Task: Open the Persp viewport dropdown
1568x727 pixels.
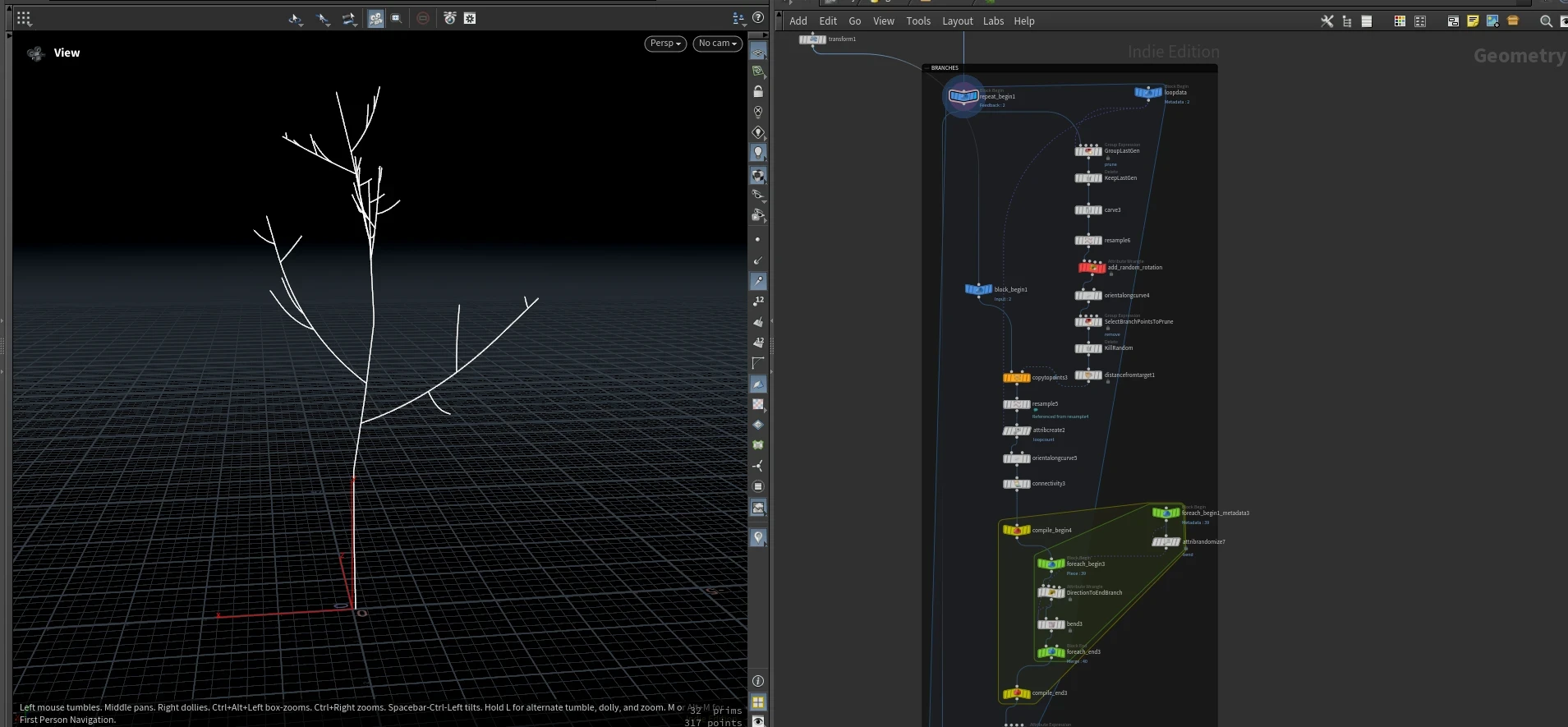Action: 664,44
